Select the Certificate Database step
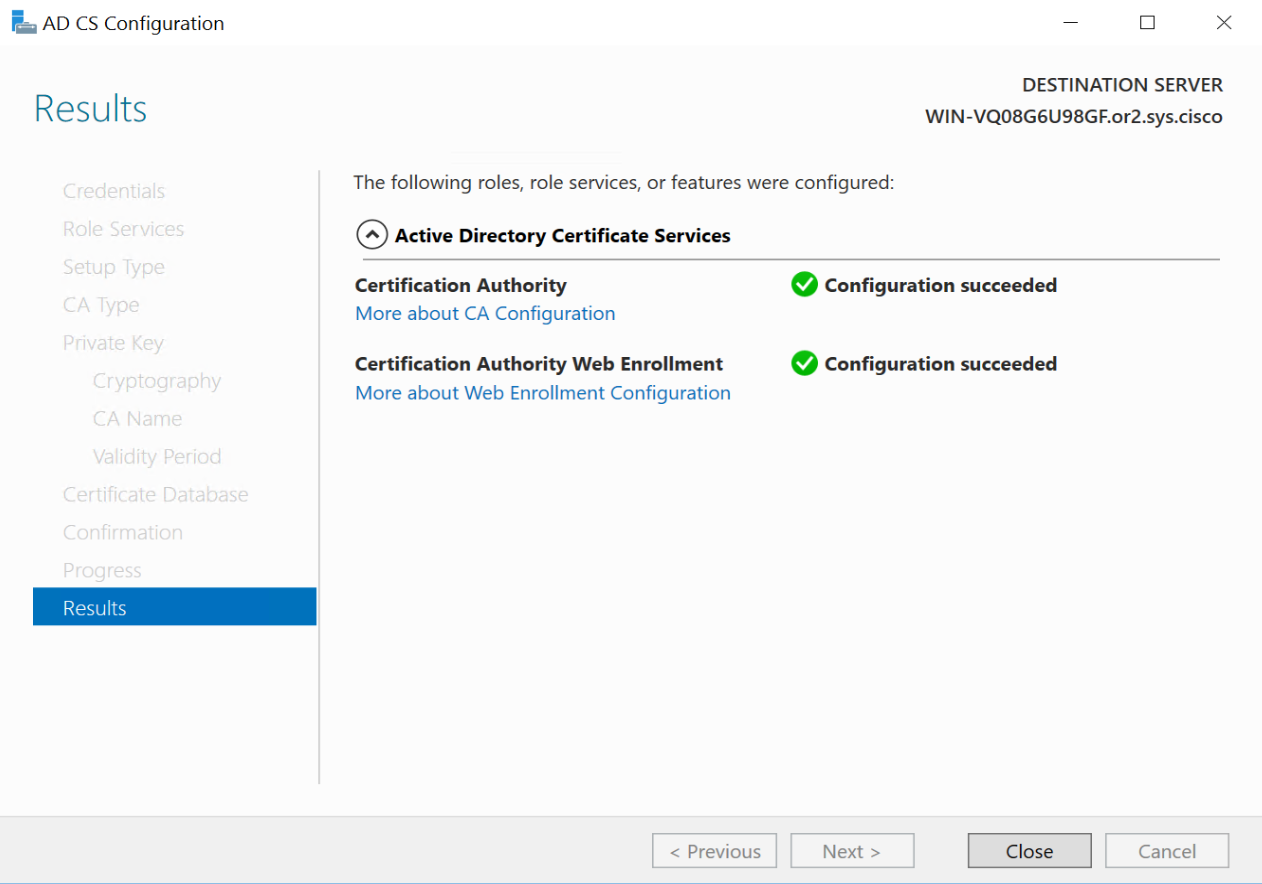 (155, 495)
